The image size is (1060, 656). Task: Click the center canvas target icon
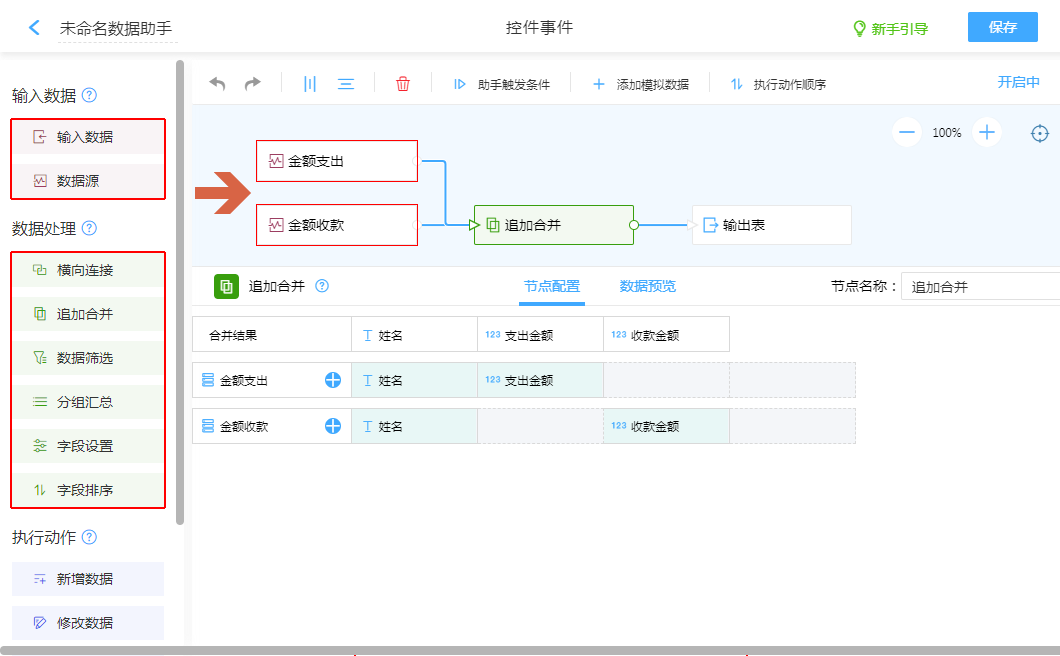1040,133
